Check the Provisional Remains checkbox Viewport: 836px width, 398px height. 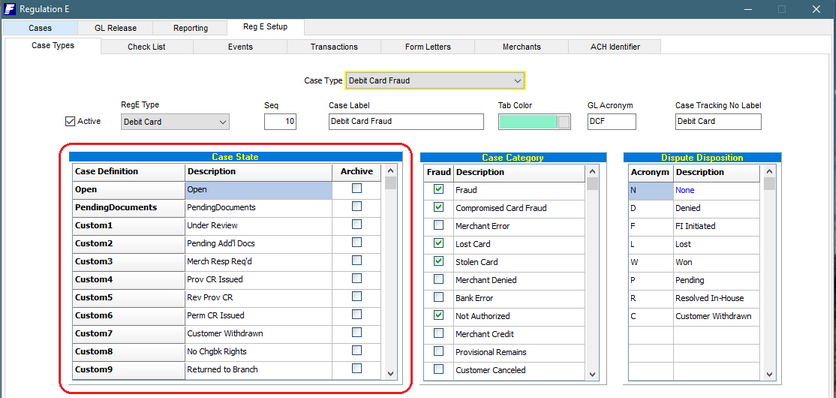tap(438, 351)
